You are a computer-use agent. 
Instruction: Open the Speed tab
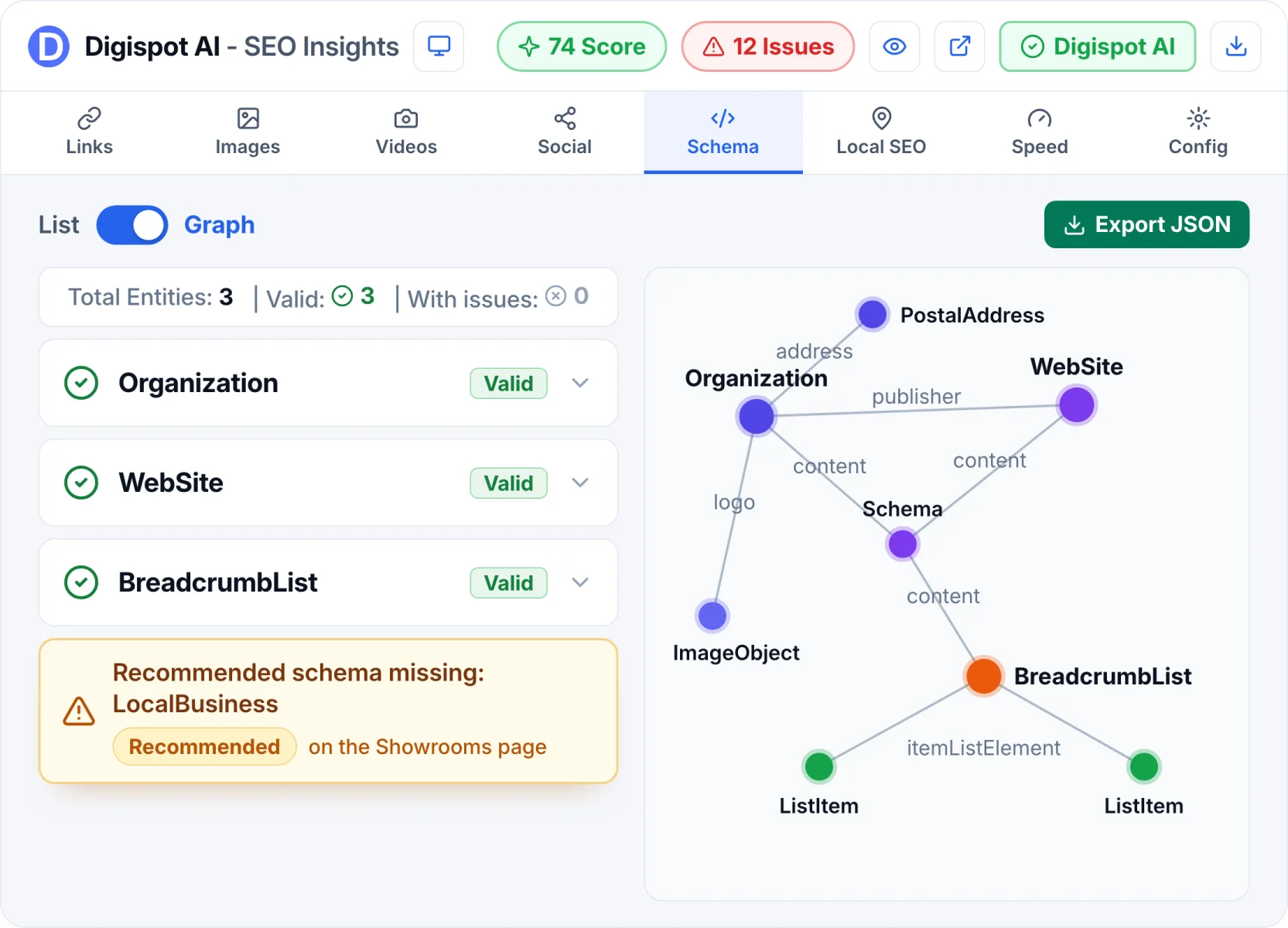coord(1040,132)
